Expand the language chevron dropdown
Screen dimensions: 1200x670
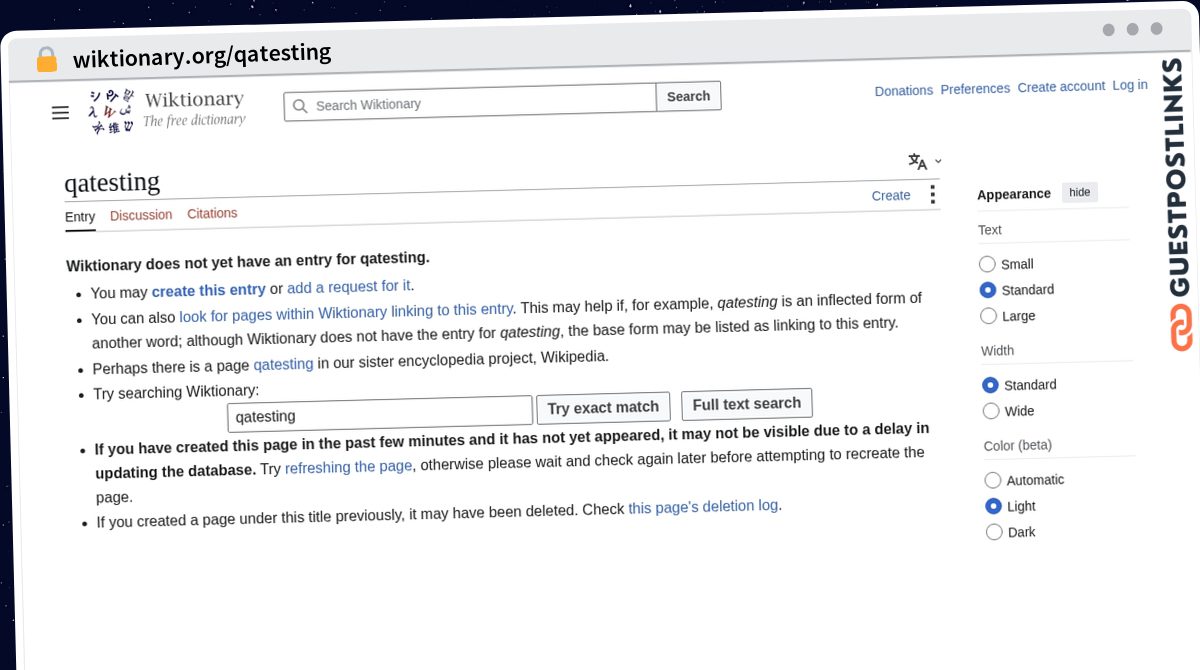(x=938, y=161)
